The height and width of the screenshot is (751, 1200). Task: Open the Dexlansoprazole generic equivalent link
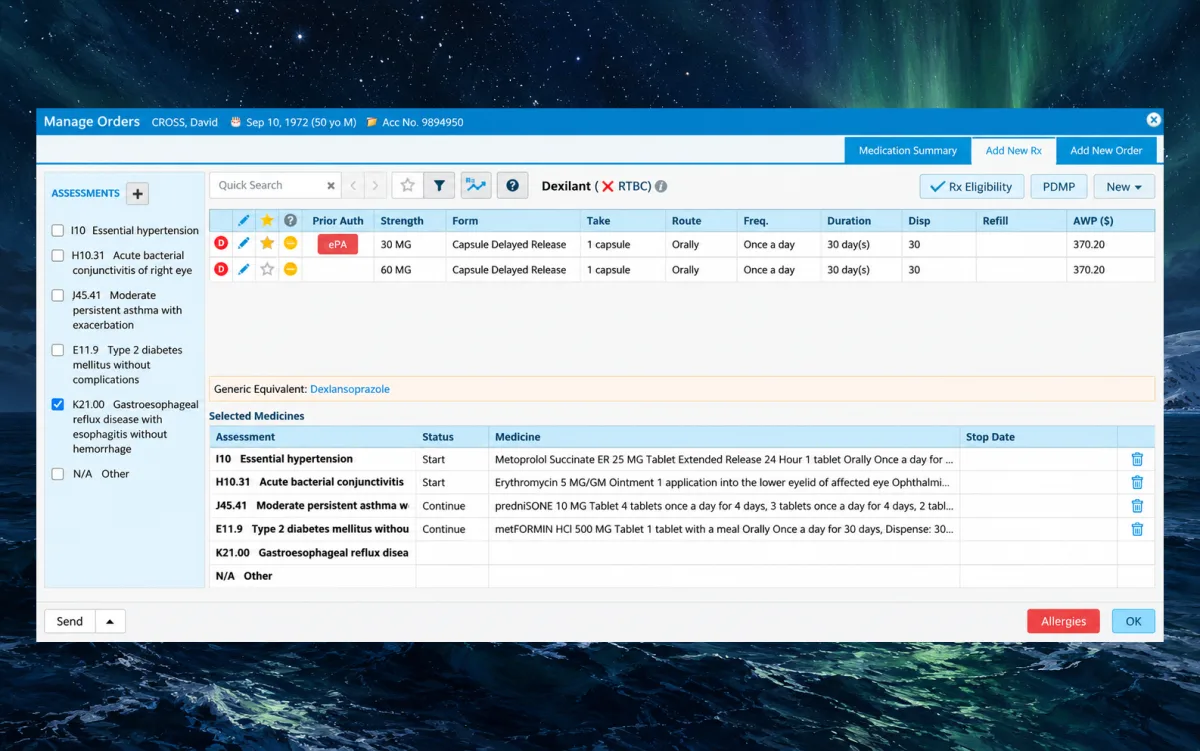click(x=350, y=389)
